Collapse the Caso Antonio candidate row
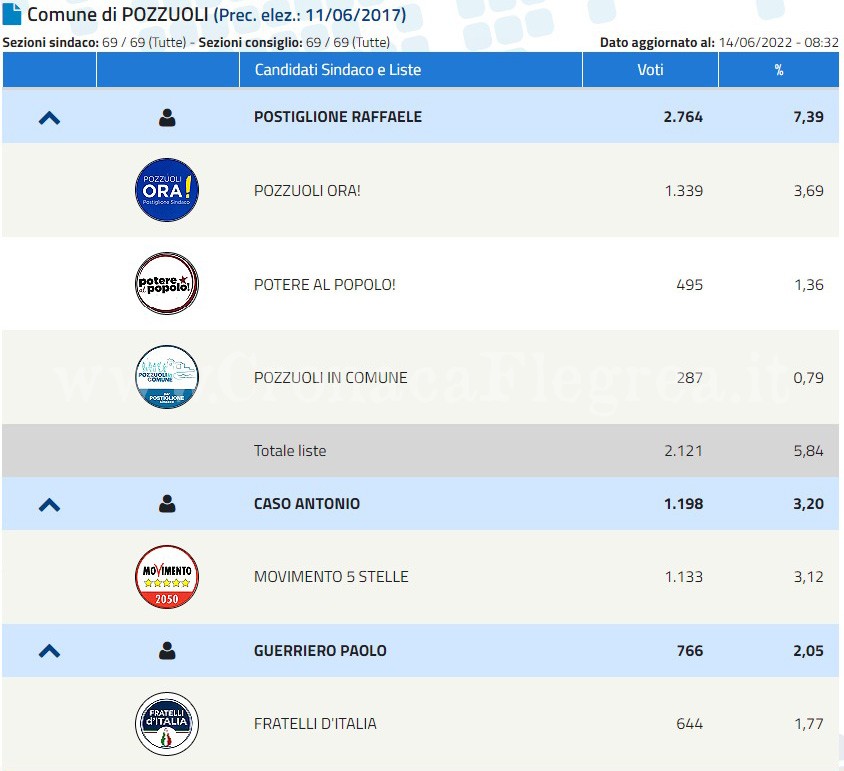The height and width of the screenshot is (771, 844). tap(49, 504)
